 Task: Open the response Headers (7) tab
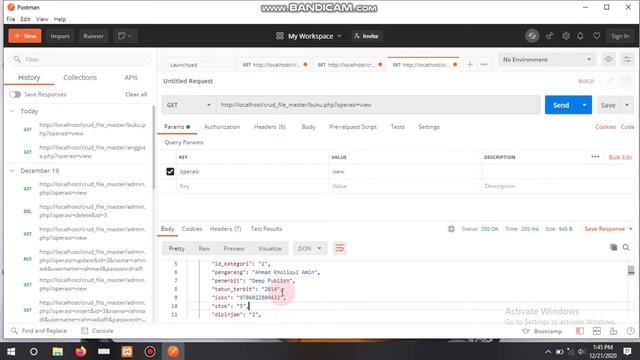click(225, 229)
